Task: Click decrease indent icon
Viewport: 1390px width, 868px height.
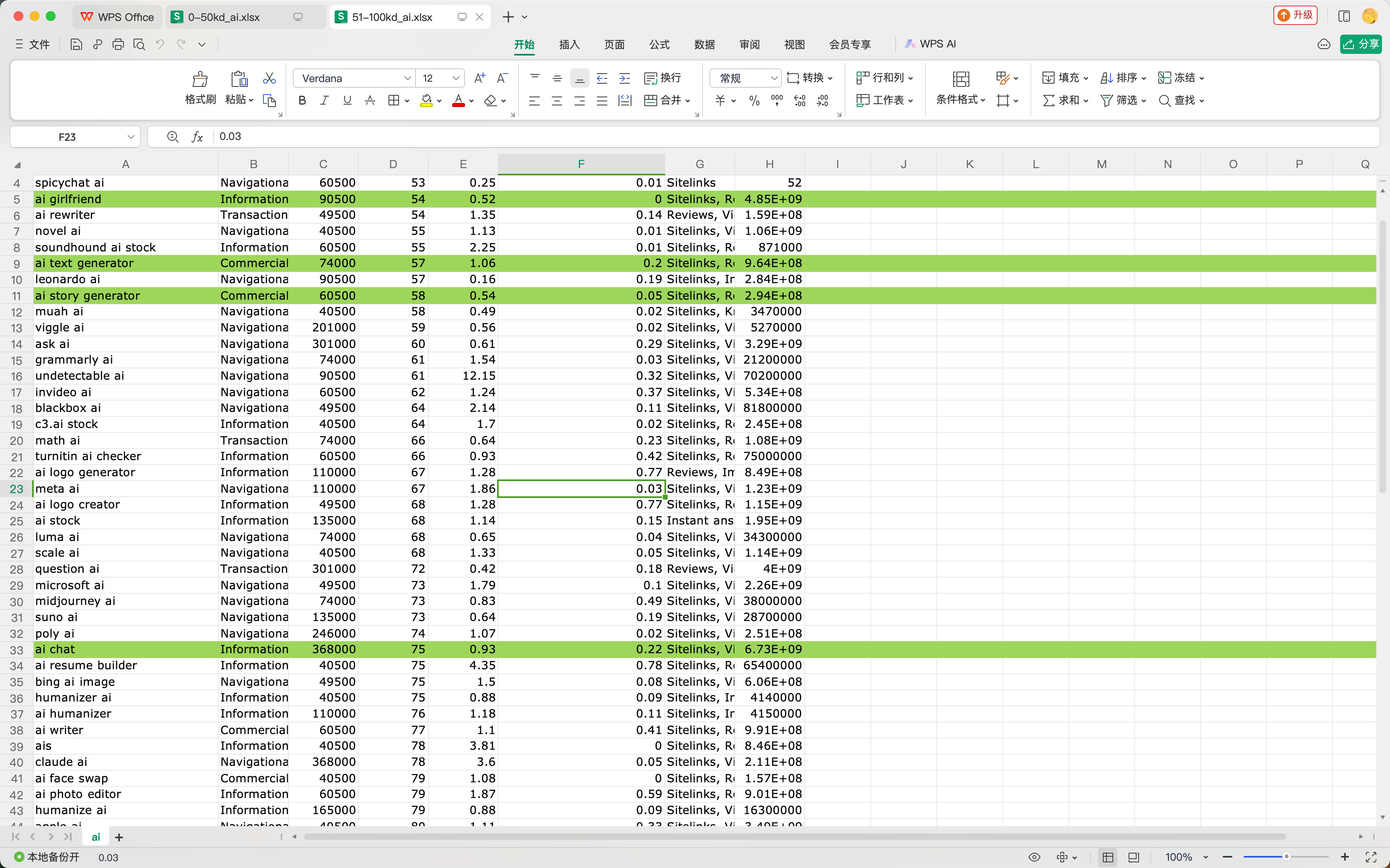Action: (602, 78)
